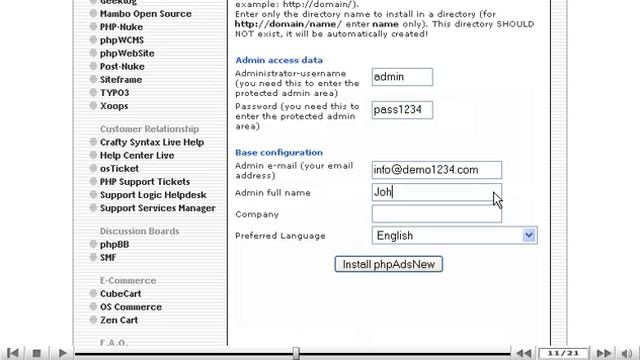Click bullet icon beside CubeCart
The width and height of the screenshot is (640, 360).
93,293
